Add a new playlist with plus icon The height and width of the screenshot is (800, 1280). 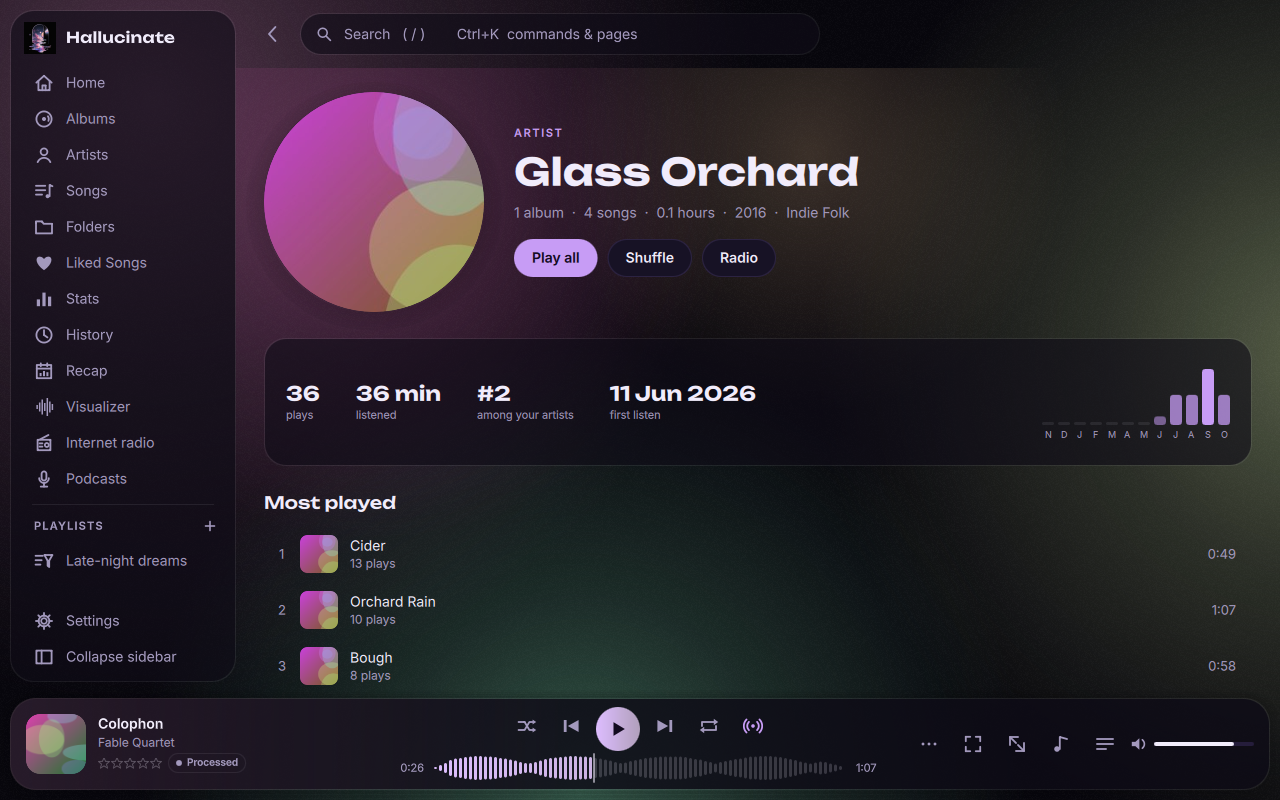tap(210, 526)
